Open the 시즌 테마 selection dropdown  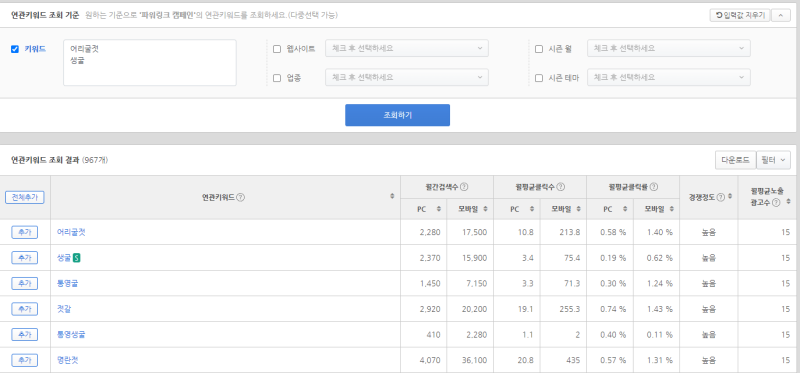[x=669, y=78]
